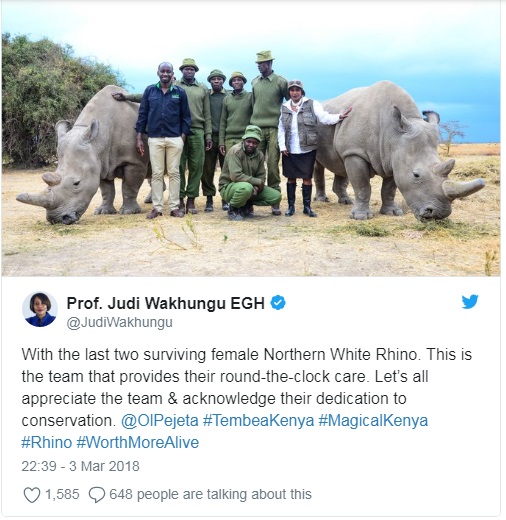Follow the #TembeaKenya hashtag
This screenshot has height=520, width=506.
tap(258, 421)
